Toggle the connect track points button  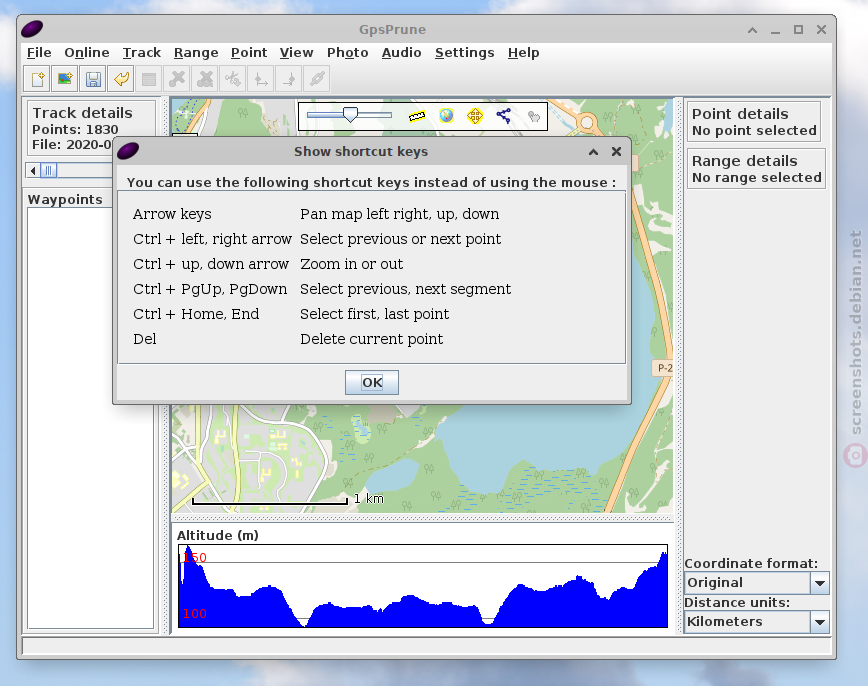(504, 116)
